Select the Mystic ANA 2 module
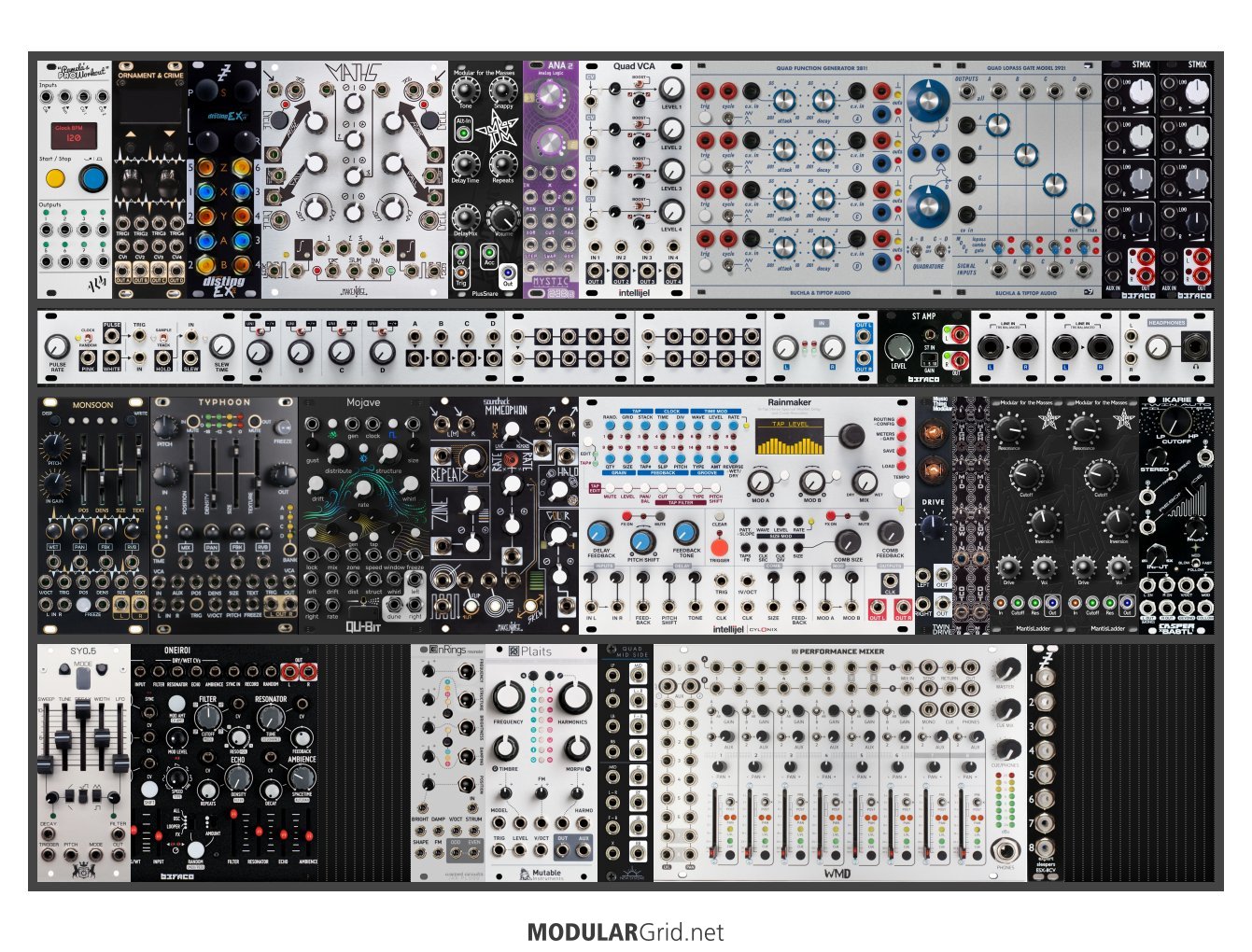This screenshot has height=952, width=1252. click(x=551, y=179)
